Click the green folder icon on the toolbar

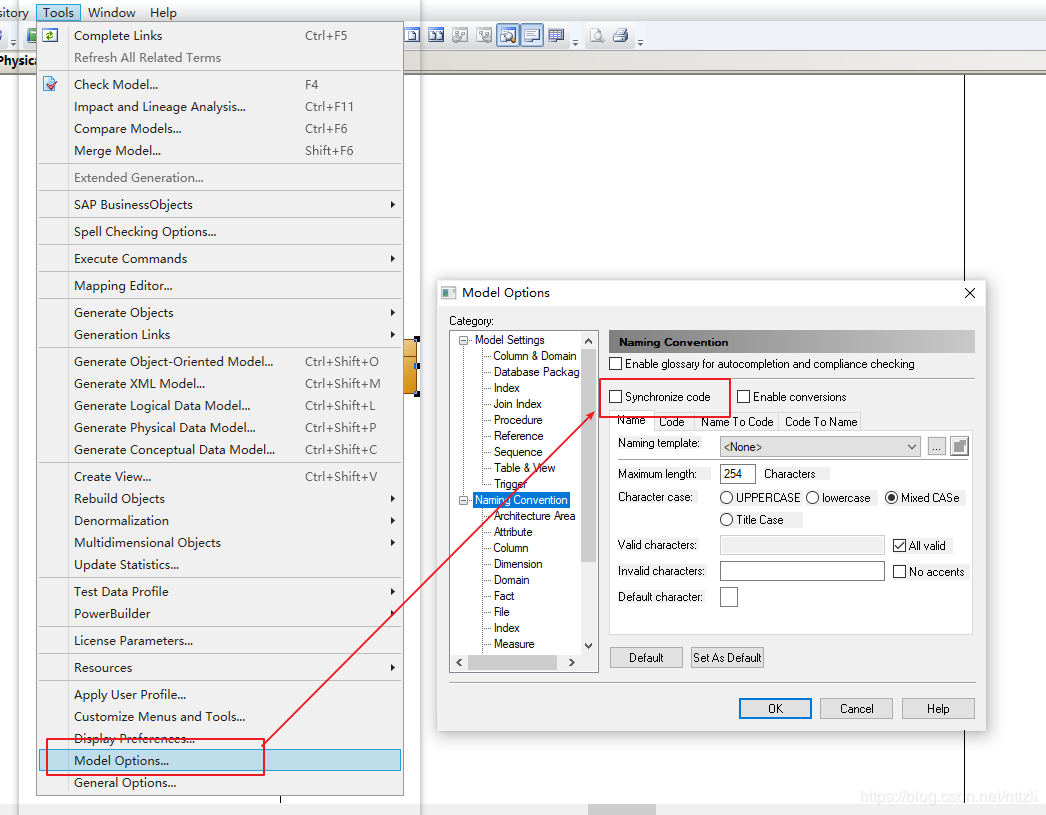[x=32, y=35]
